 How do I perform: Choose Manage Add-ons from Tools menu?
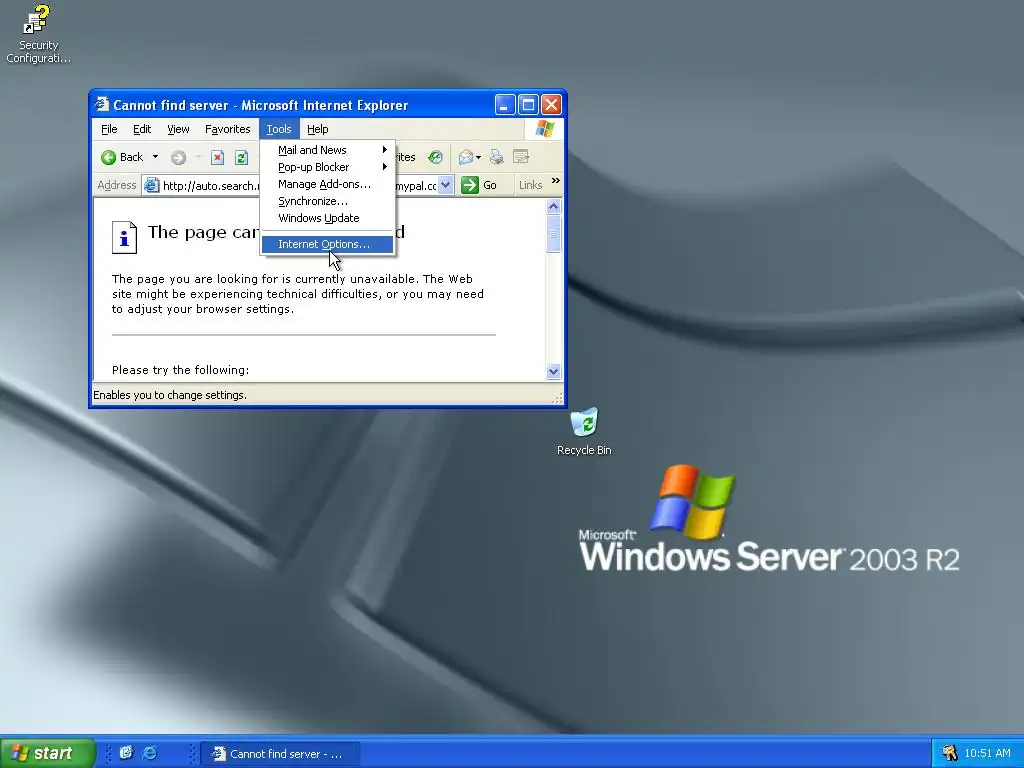click(327, 184)
